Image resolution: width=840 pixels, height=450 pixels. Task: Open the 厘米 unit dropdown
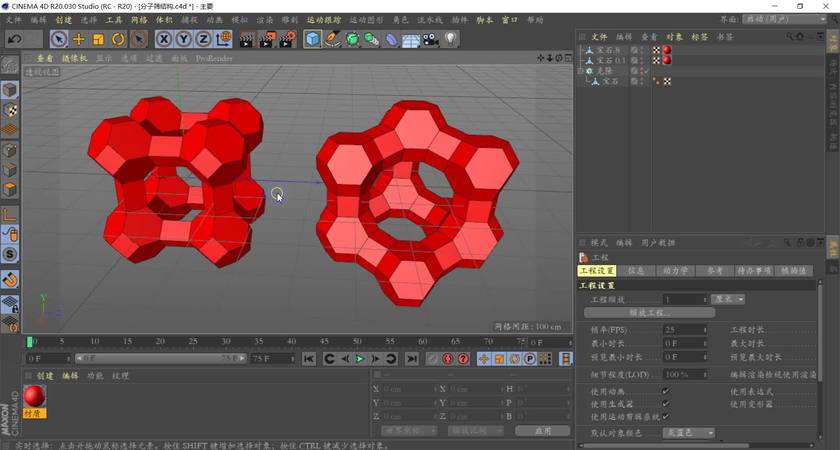coord(727,299)
